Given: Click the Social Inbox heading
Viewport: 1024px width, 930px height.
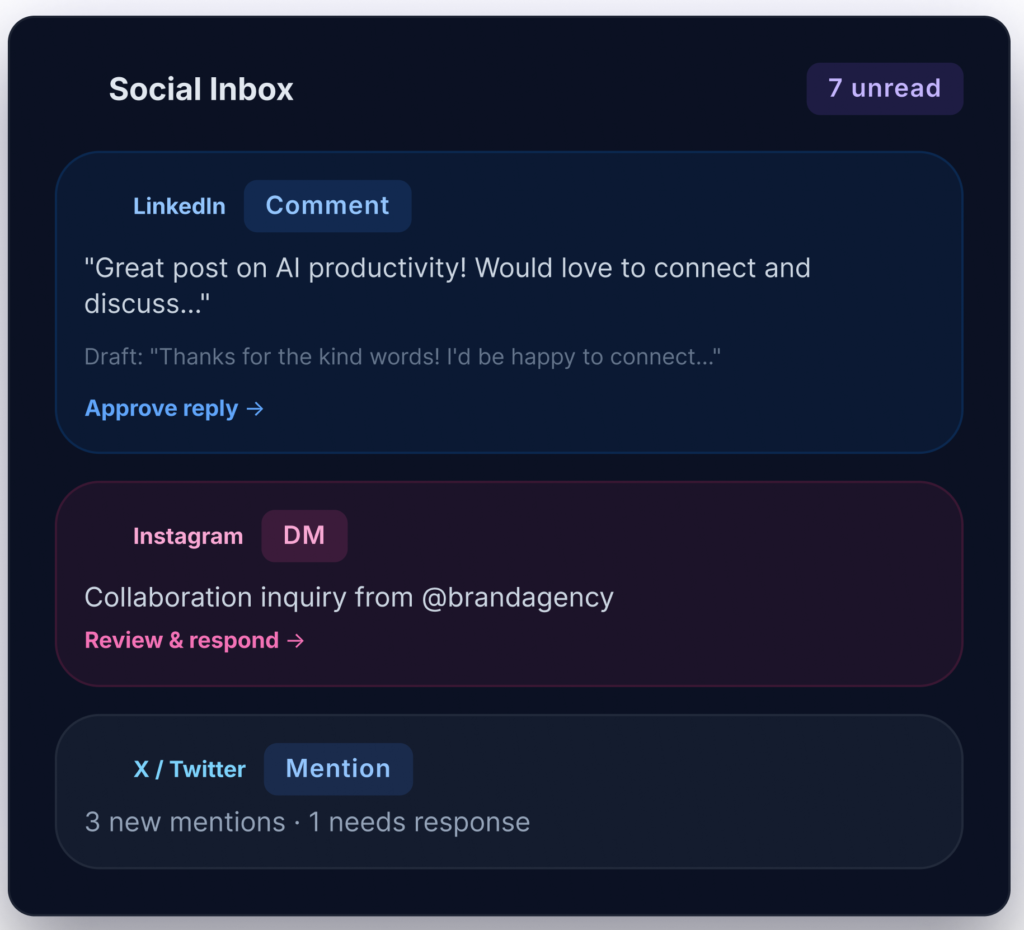Looking at the screenshot, I should click(x=201, y=89).
